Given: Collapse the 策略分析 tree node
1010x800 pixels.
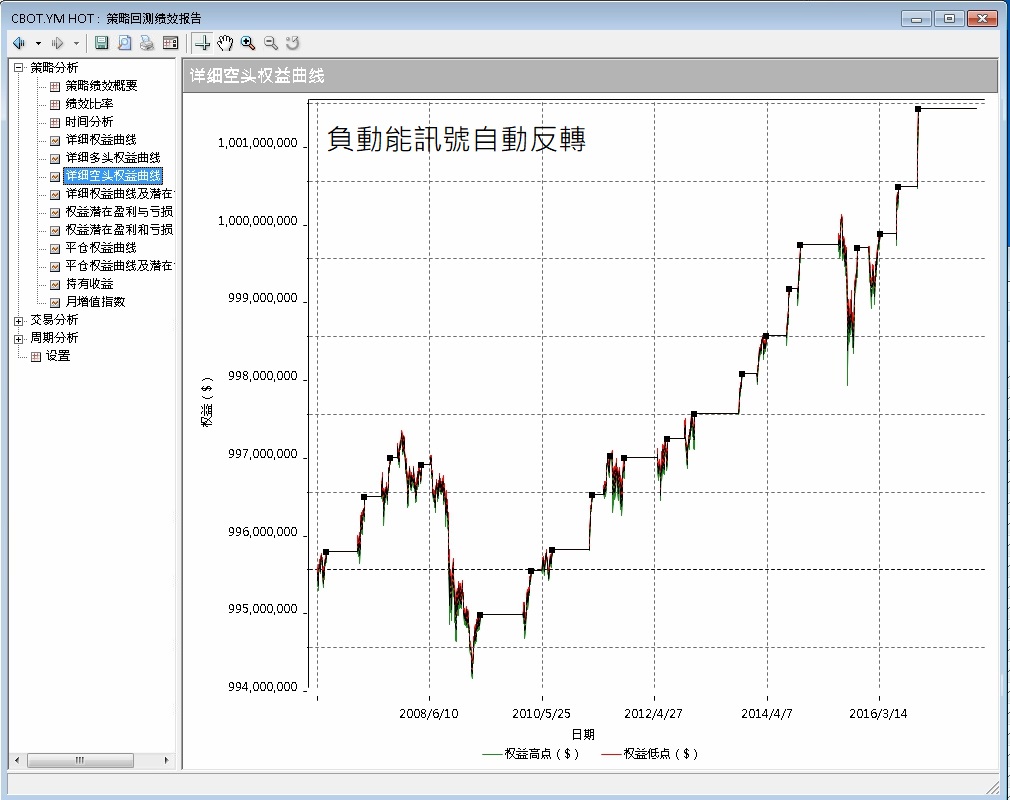Looking at the screenshot, I should (18, 68).
